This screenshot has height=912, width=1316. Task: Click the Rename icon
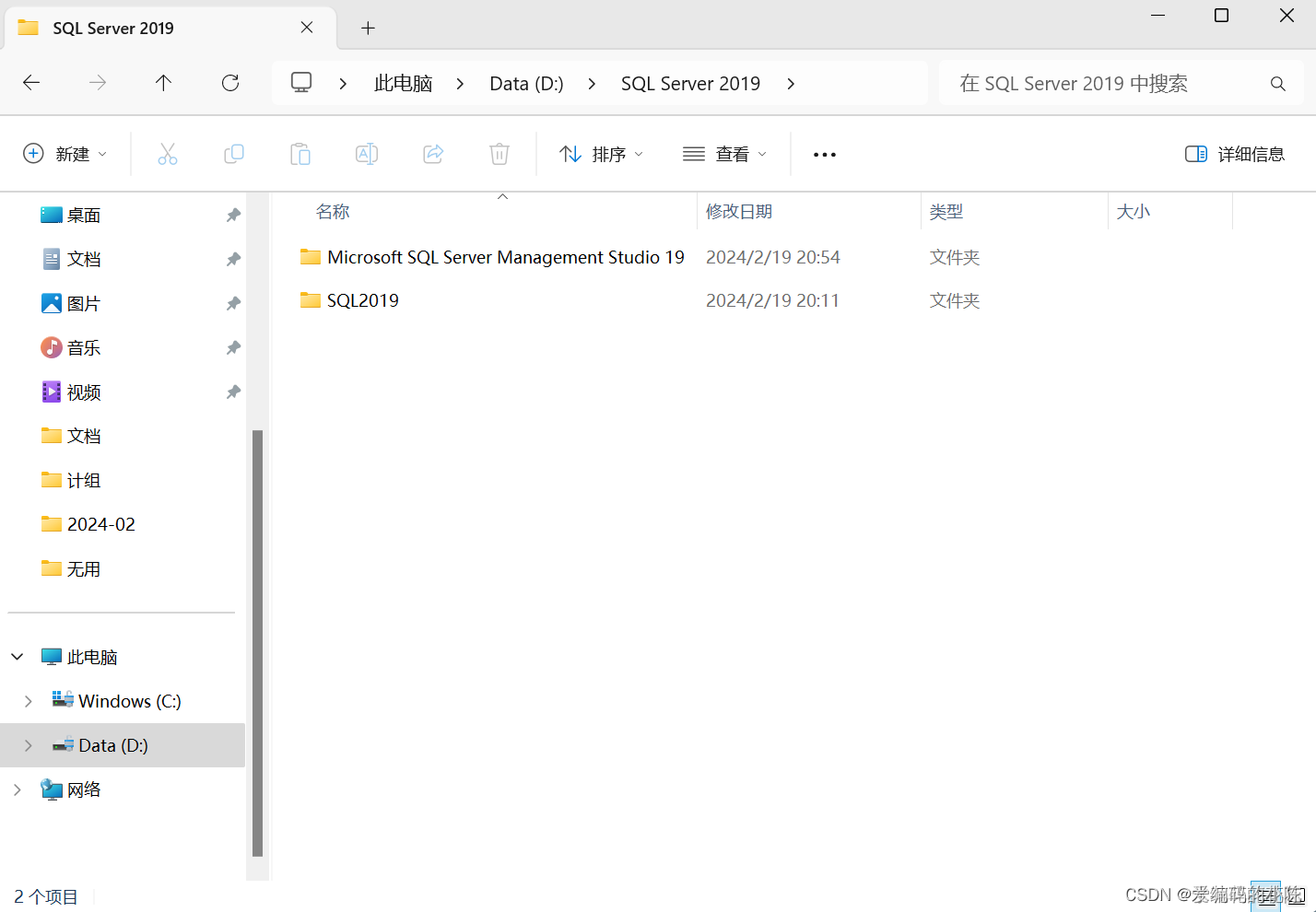click(367, 154)
